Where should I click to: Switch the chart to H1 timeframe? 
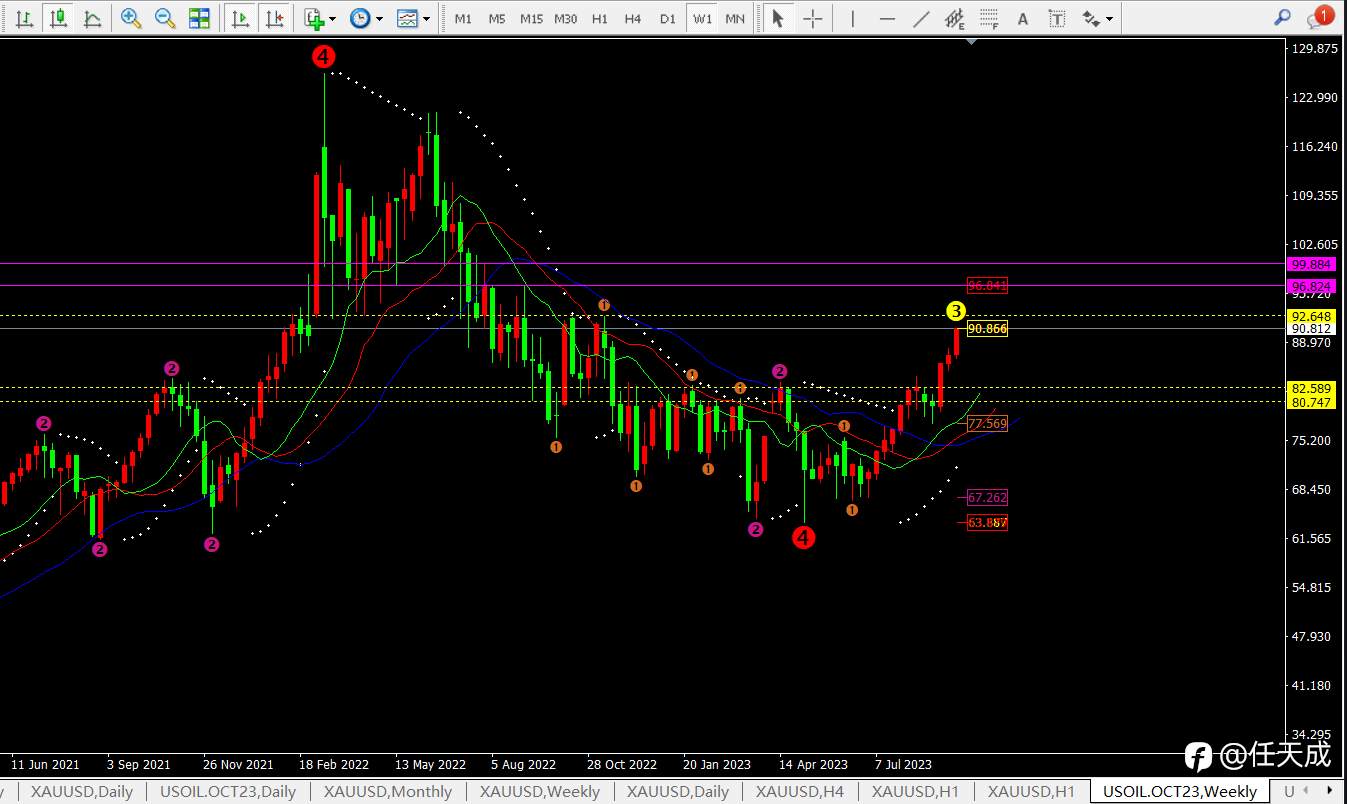(599, 19)
